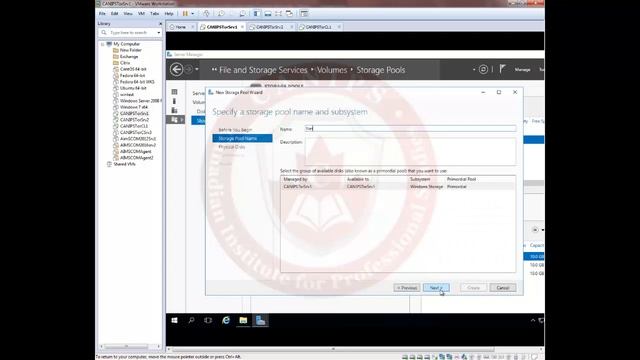Image resolution: width=640 pixels, height=360 pixels.
Task: Open the notifications flag icon
Action: click(x=503, y=69)
